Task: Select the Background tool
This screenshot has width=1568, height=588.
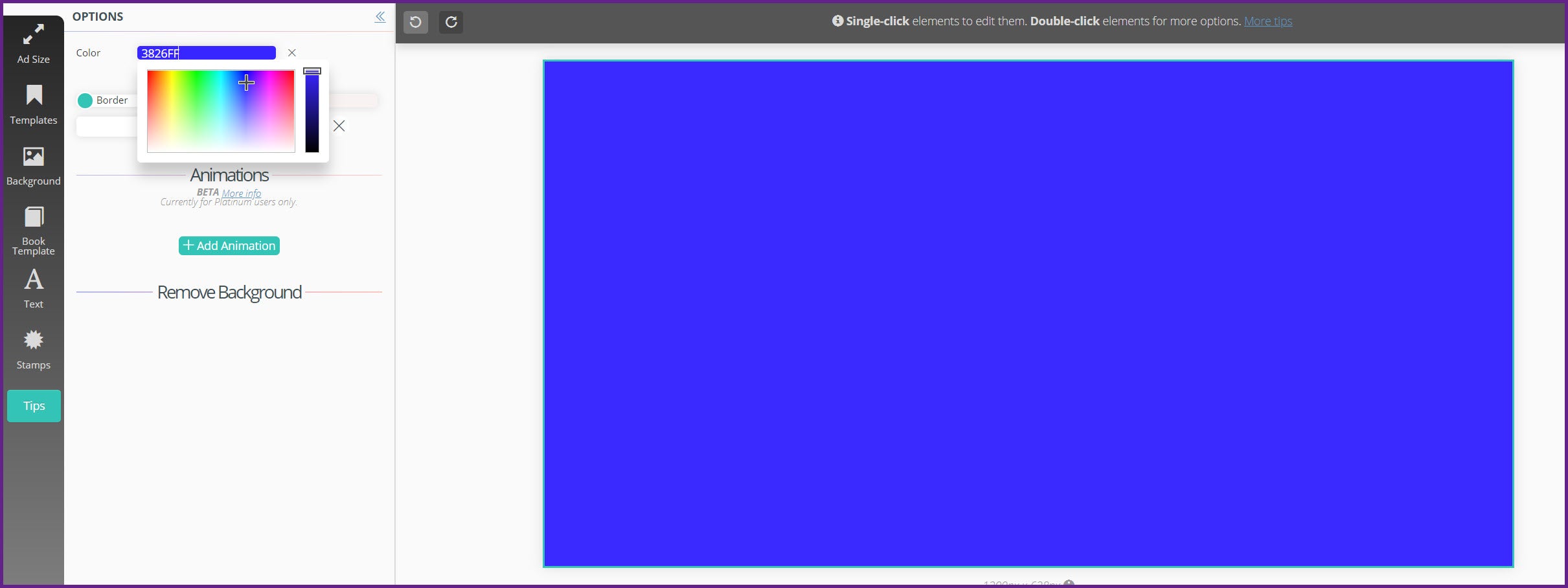Action: click(33, 166)
